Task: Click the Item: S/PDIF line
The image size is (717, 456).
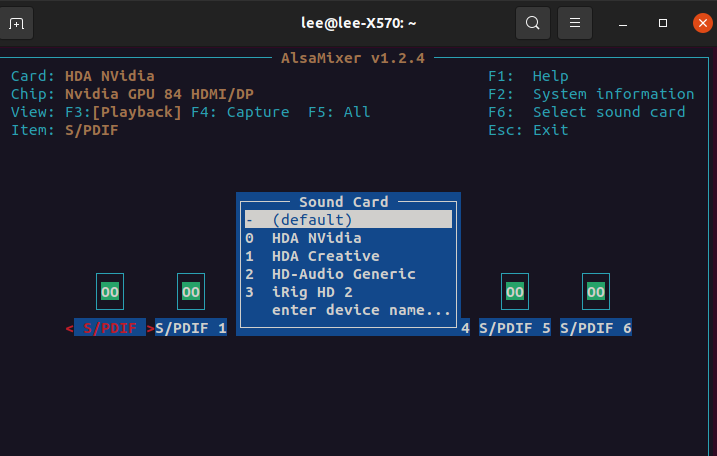Action: coord(64,130)
